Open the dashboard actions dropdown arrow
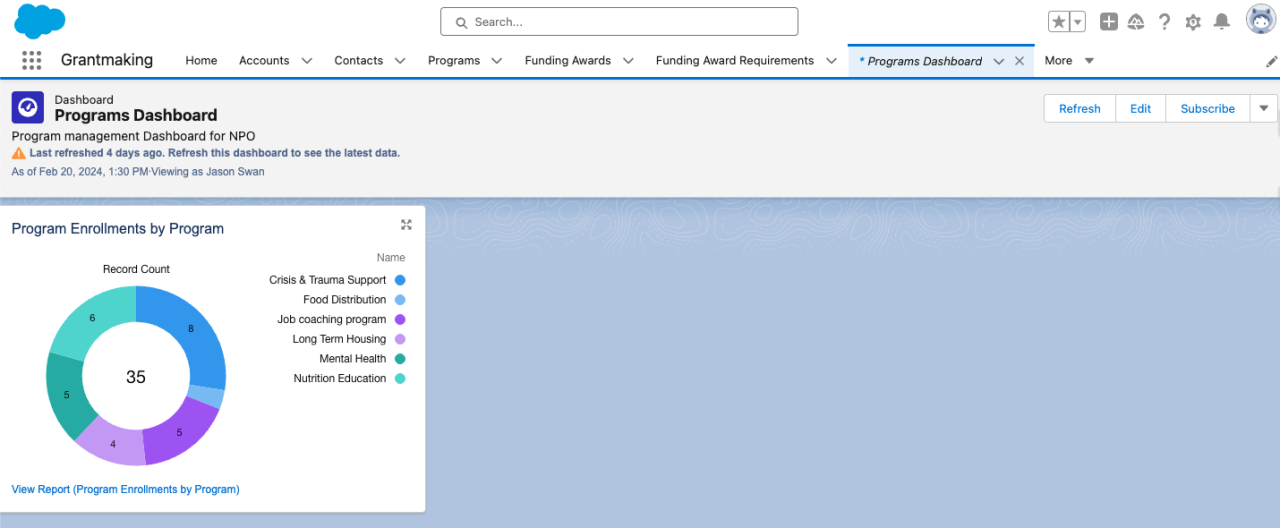 coord(1264,109)
